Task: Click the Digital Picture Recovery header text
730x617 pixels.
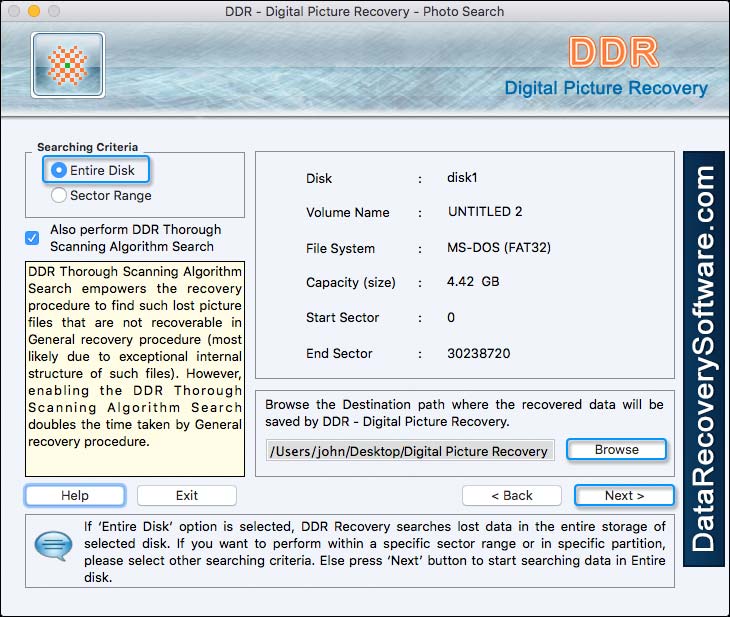Action: pyautogui.click(x=605, y=88)
